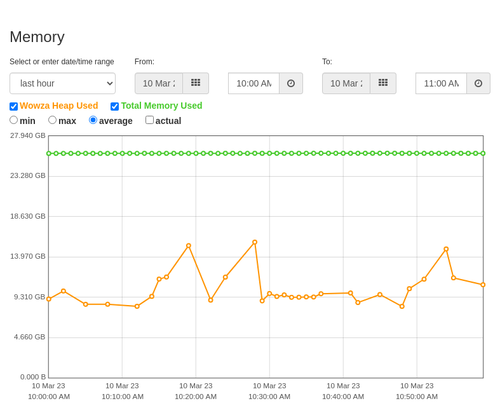Click the first green Total Memory data point
Image resolution: width=500 pixels, height=403 pixels.
point(49,153)
